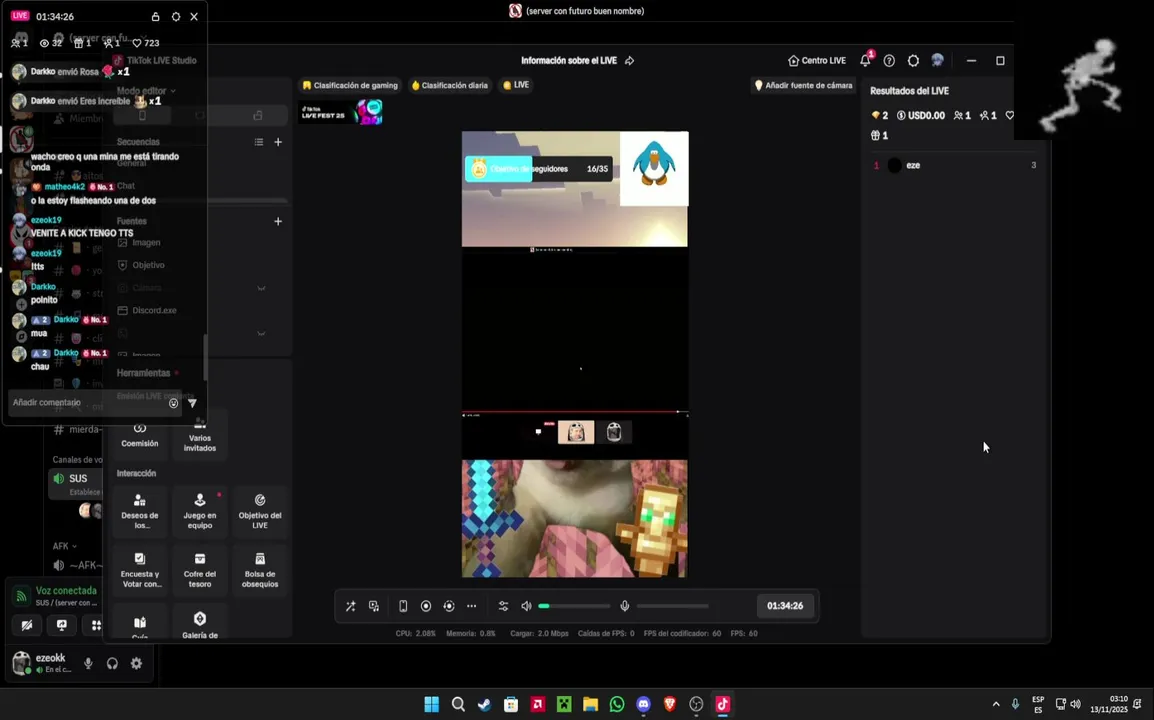The image size is (1154, 720).
Task: Open the profile avatar in the top bar
Action: coord(937,60)
